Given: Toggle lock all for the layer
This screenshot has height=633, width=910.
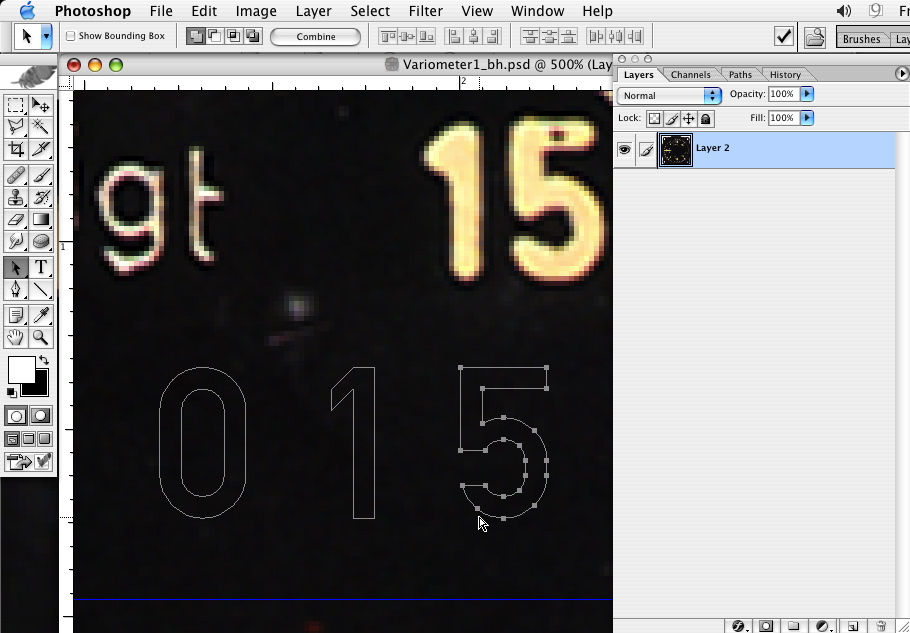Looking at the screenshot, I should point(706,118).
